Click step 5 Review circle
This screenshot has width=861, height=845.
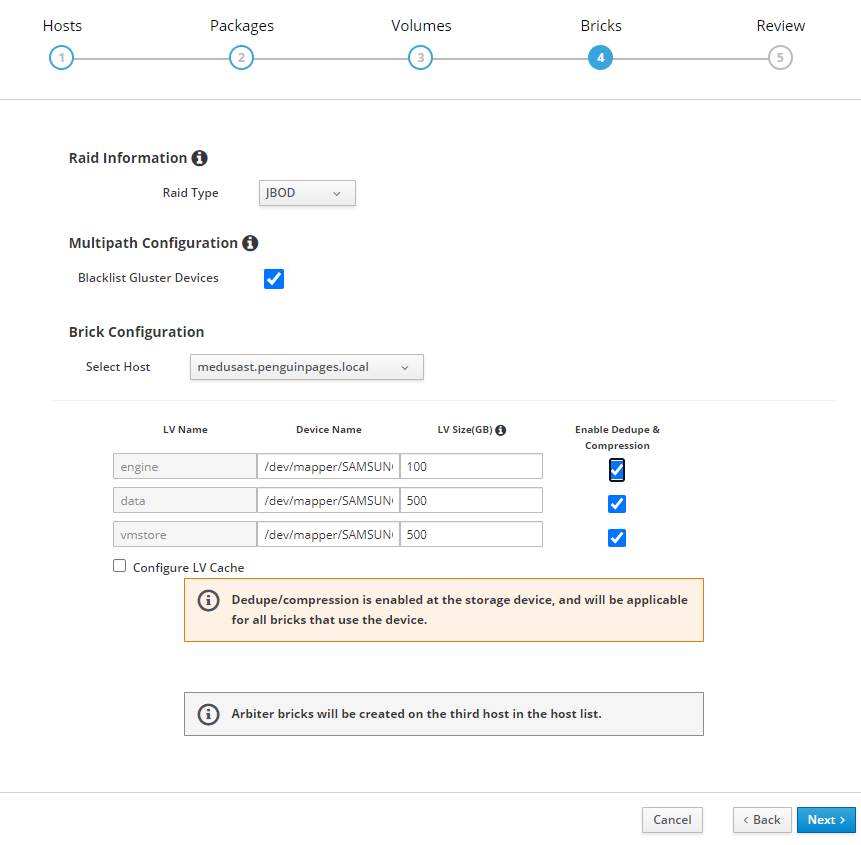point(780,58)
